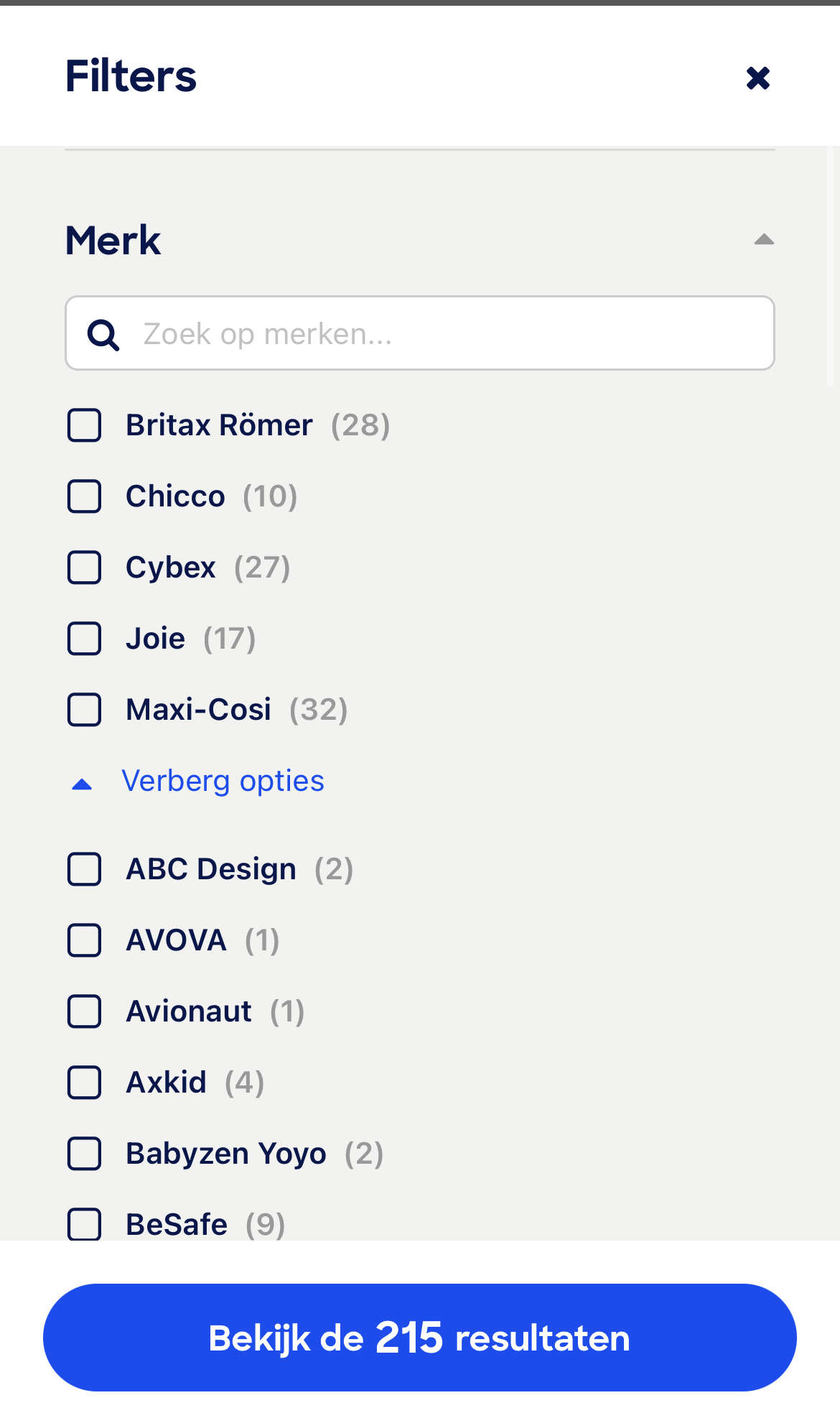
Task: Toggle the Maxi-Cosi checkbox
Action: pos(84,710)
